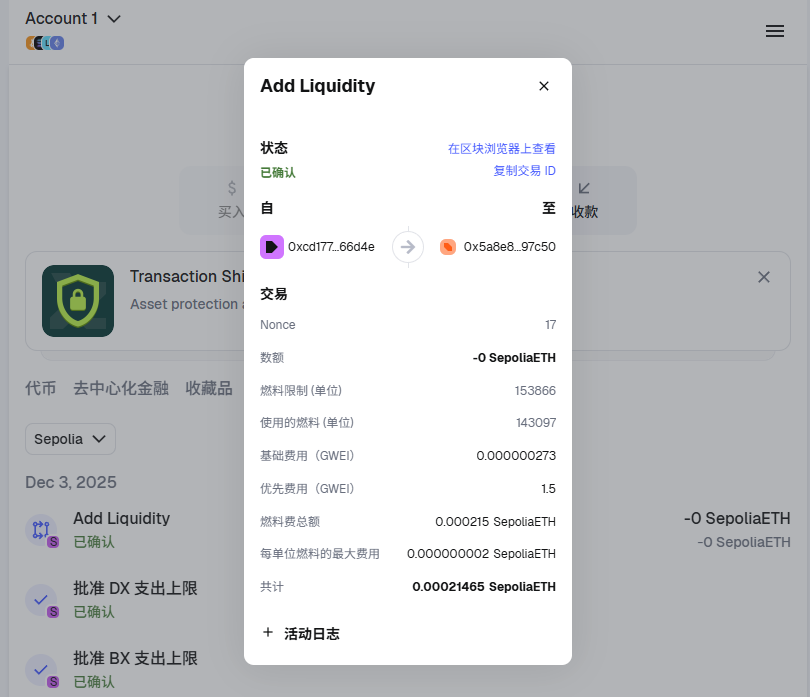
Task: Copy the sender address 0xcd177...66d4e
Action: [x=331, y=247]
